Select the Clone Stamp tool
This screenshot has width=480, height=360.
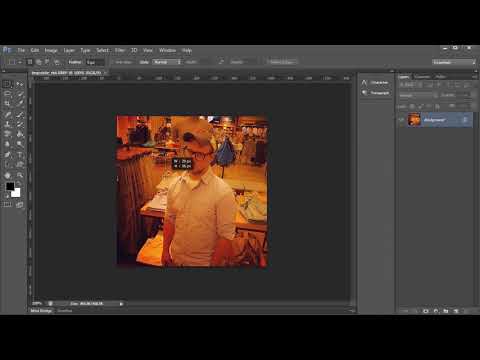pyautogui.click(x=7, y=124)
